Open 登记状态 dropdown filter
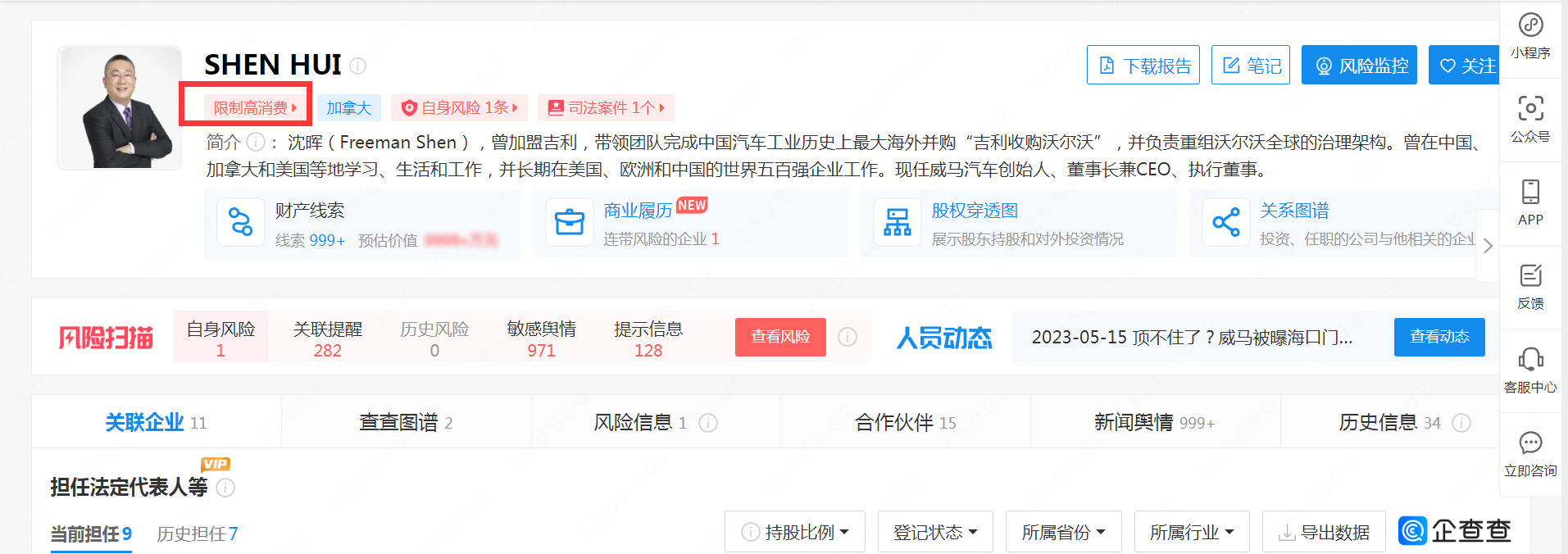 pyautogui.click(x=935, y=532)
